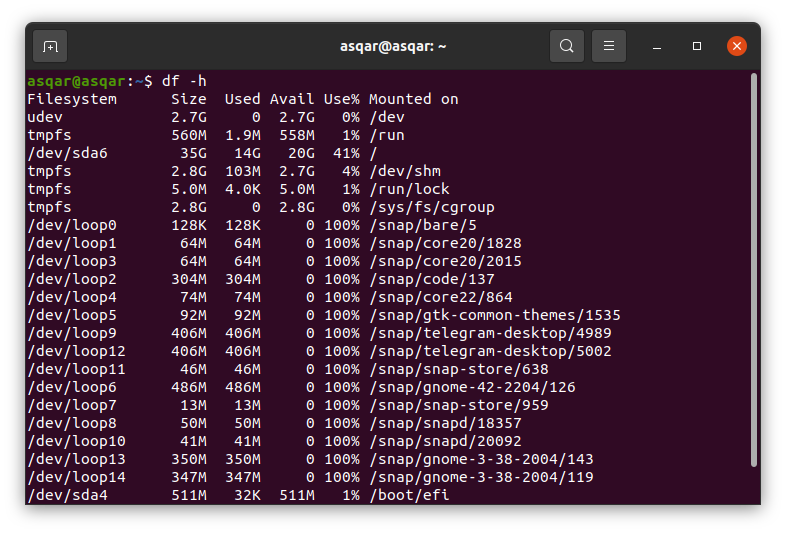786x533 pixels.
Task: Click the 'Filesystem' column header
Action: point(72,99)
